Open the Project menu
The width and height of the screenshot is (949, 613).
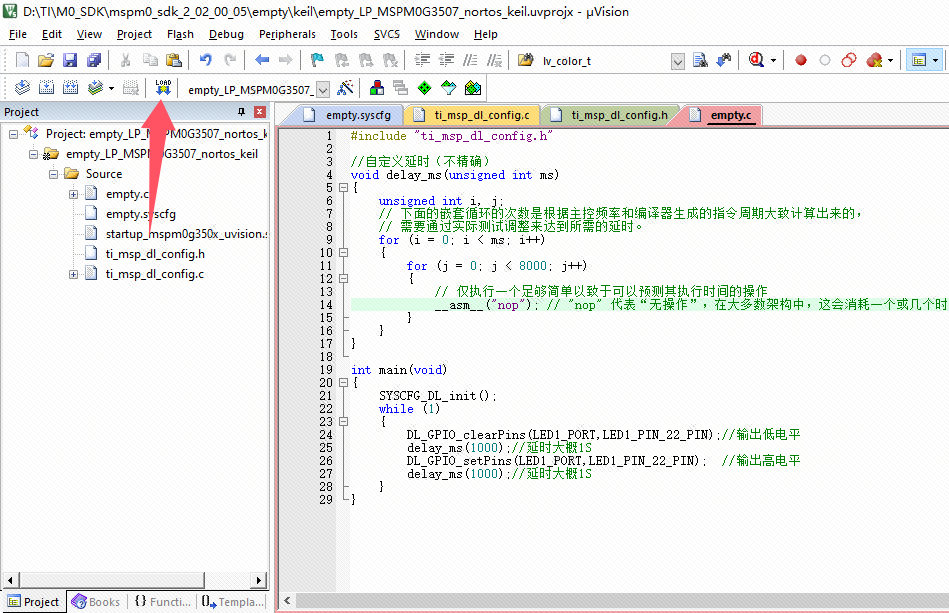[134, 34]
